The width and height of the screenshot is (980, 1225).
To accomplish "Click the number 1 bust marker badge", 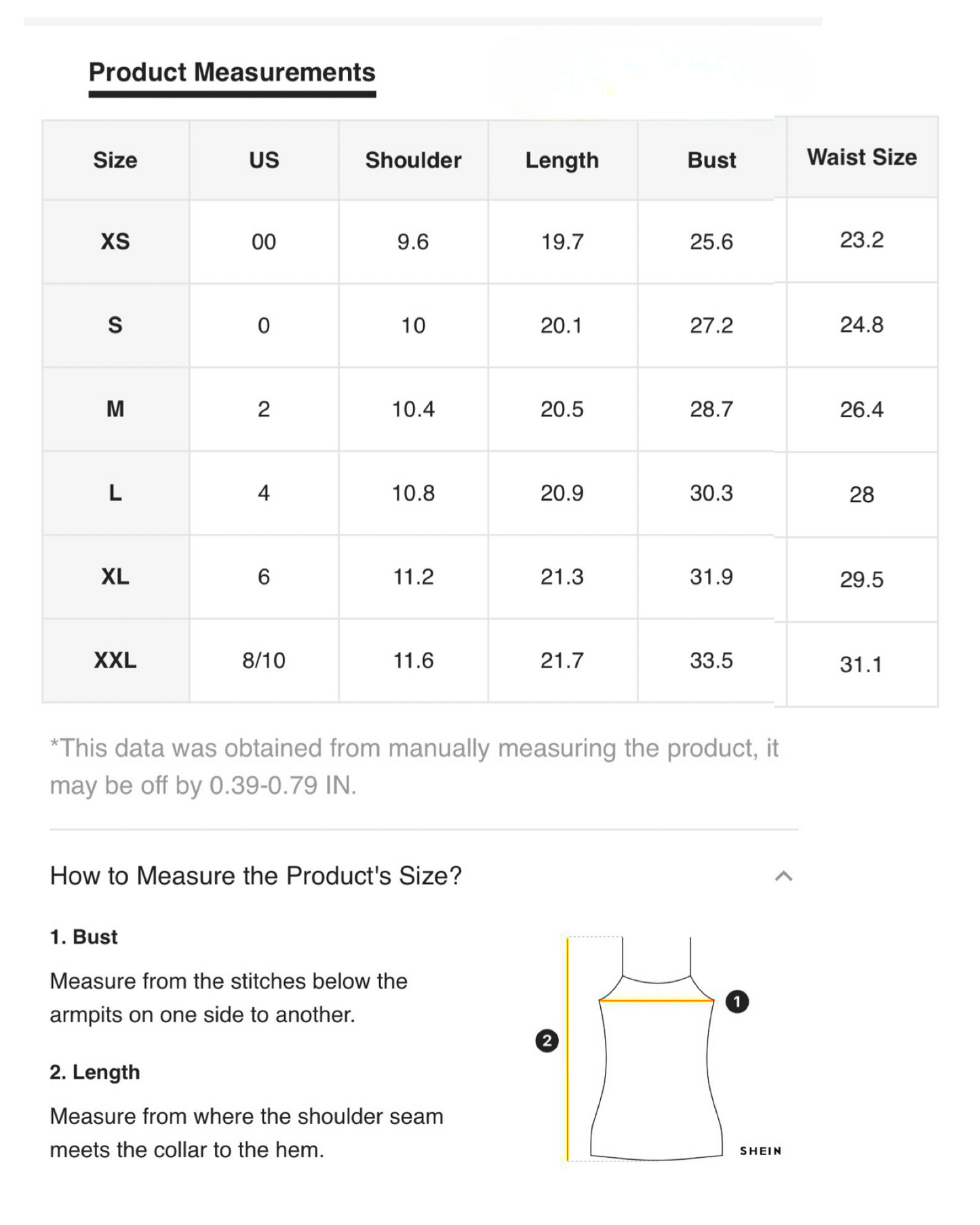I will 737,1002.
